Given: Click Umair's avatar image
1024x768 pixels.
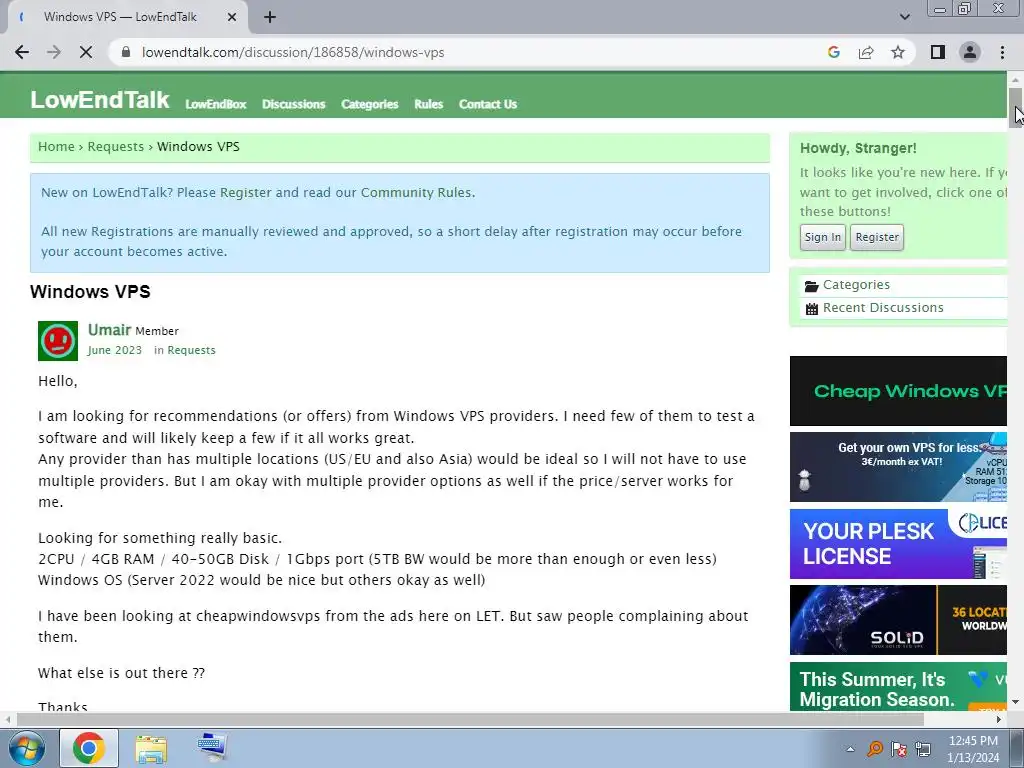Looking at the screenshot, I should [x=58, y=341].
